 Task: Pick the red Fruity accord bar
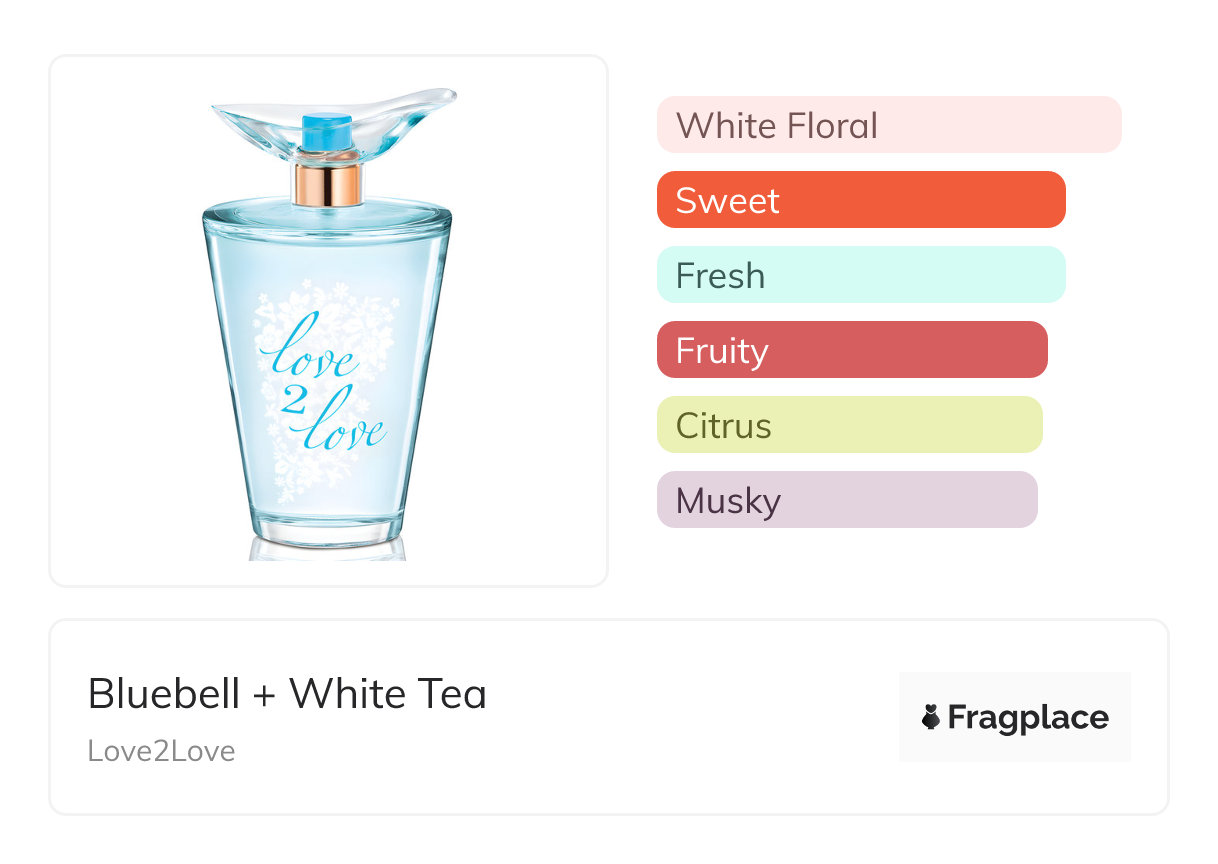coord(851,350)
